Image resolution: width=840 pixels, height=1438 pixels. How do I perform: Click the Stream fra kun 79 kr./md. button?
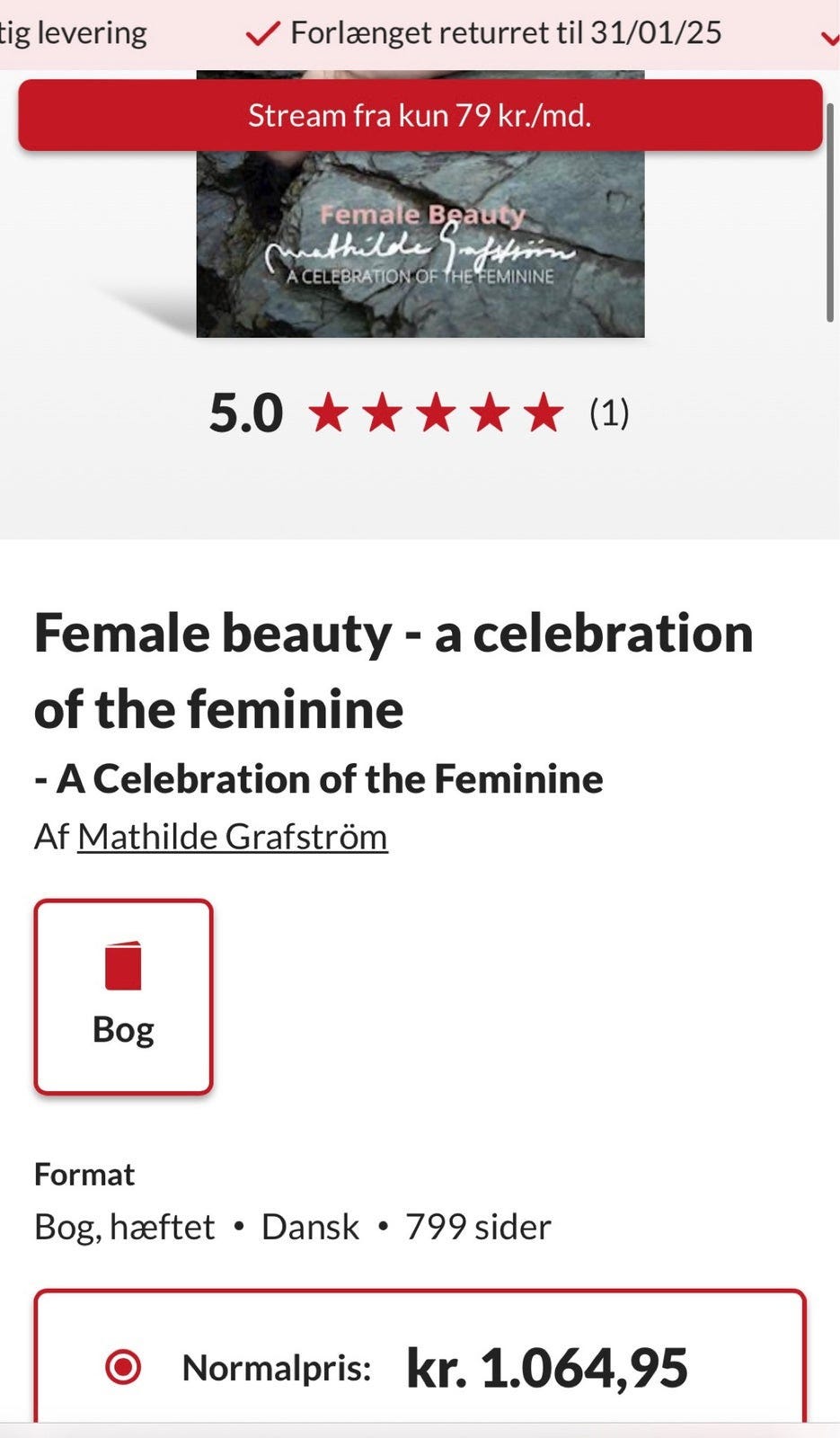pos(420,115)
